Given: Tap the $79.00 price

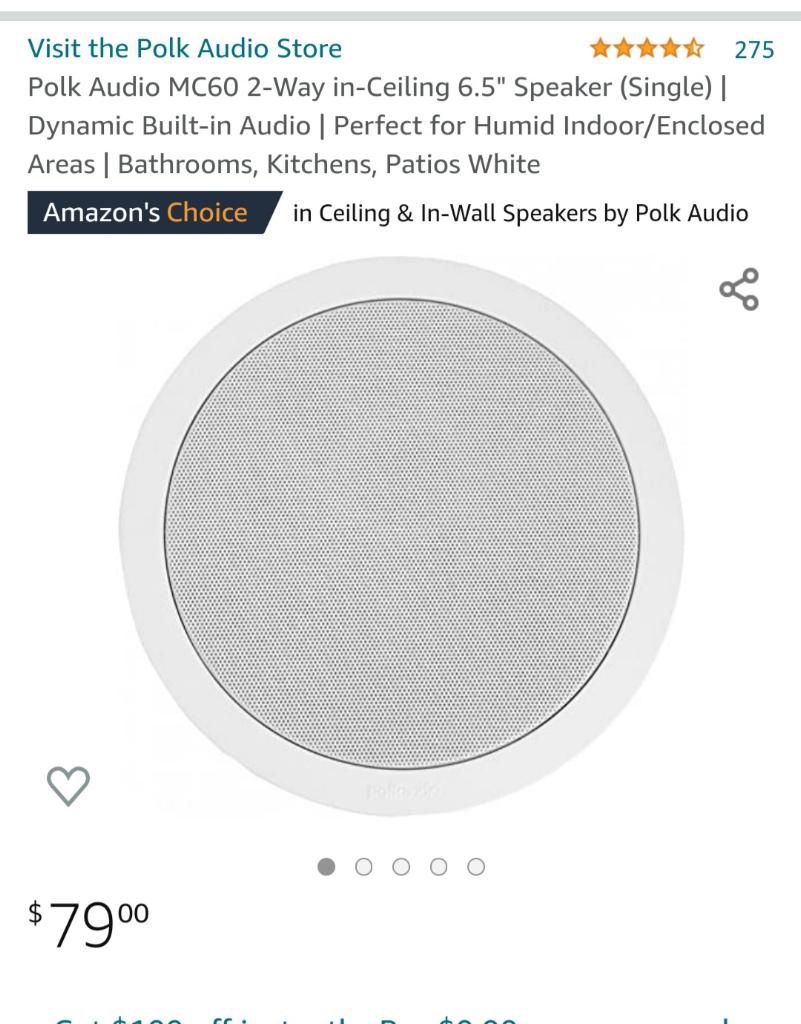Looking at the screenshot, I should [89, 923].
